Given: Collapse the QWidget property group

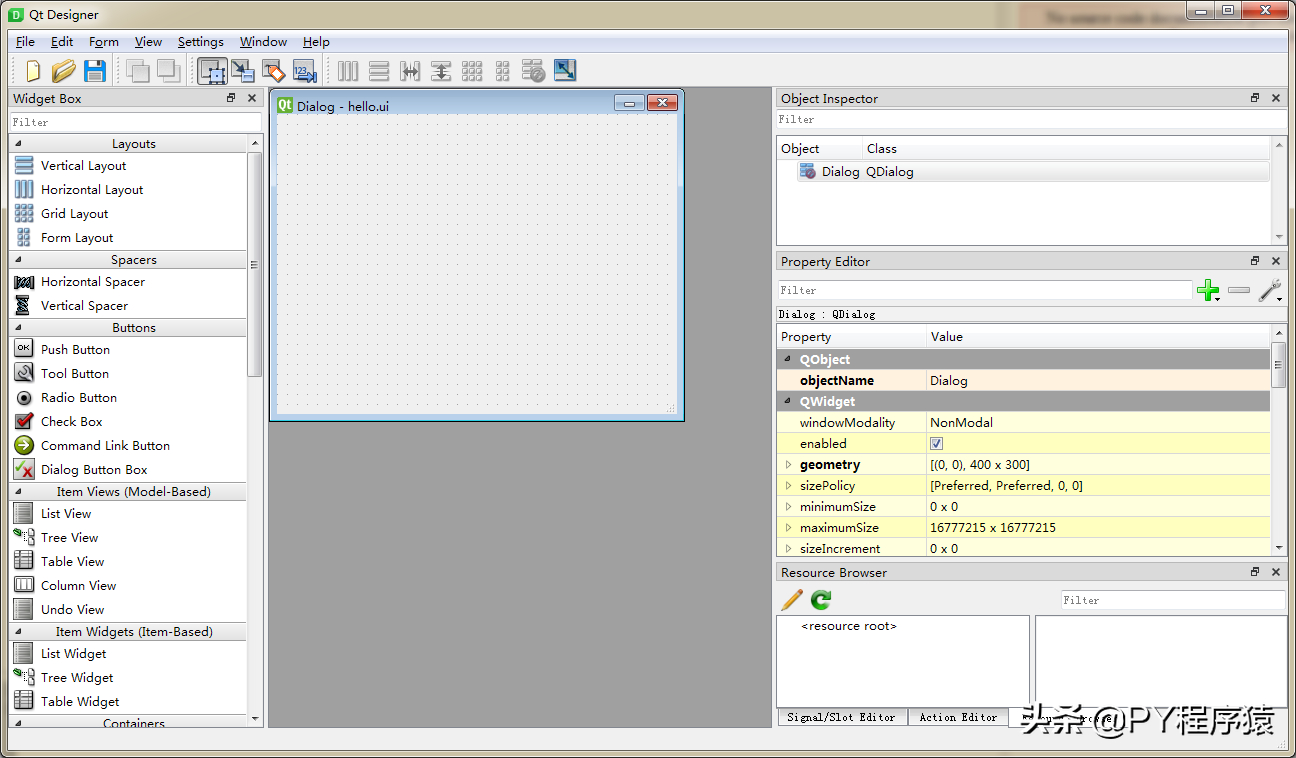Looking at the screenshot, I should click(788, 401).
